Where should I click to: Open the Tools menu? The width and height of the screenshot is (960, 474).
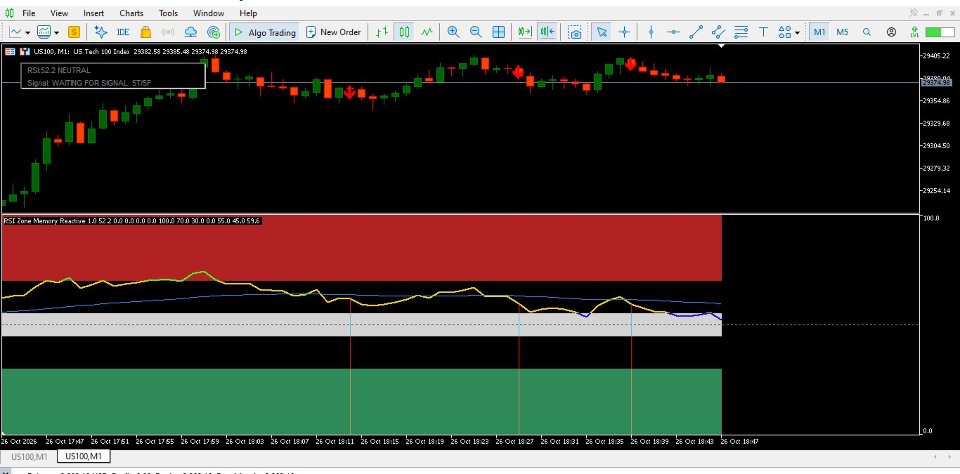[168, 13]
